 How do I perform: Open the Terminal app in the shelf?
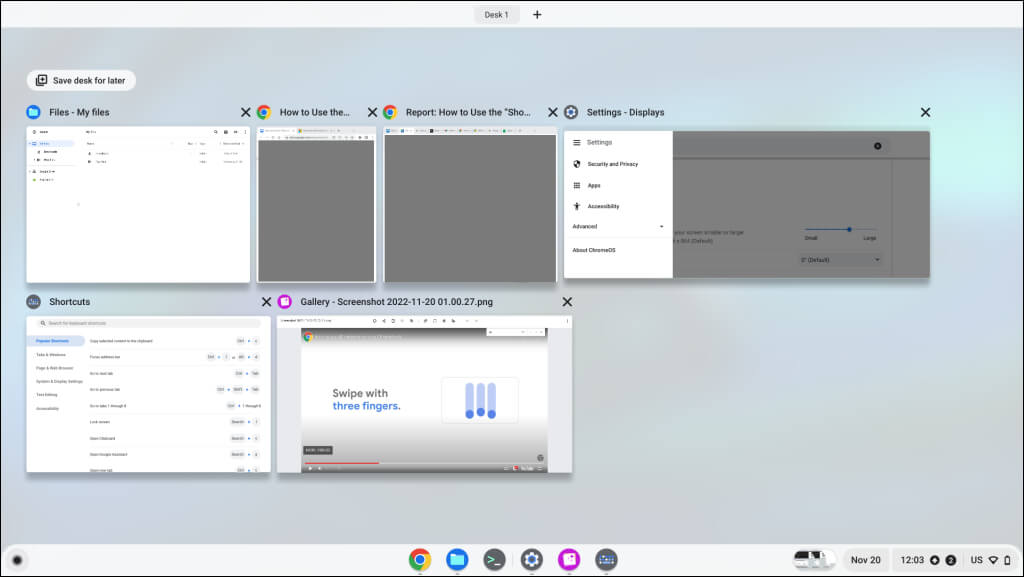[494, 560]
